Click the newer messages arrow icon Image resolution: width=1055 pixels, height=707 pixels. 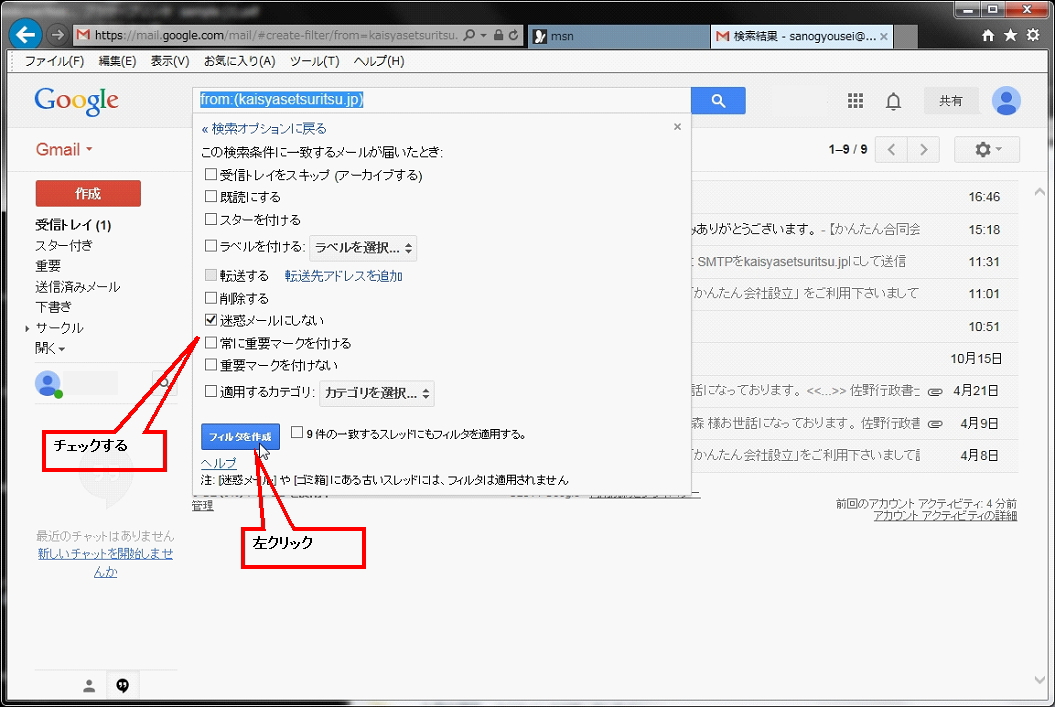pyautogui.click(x=890, y=148)
